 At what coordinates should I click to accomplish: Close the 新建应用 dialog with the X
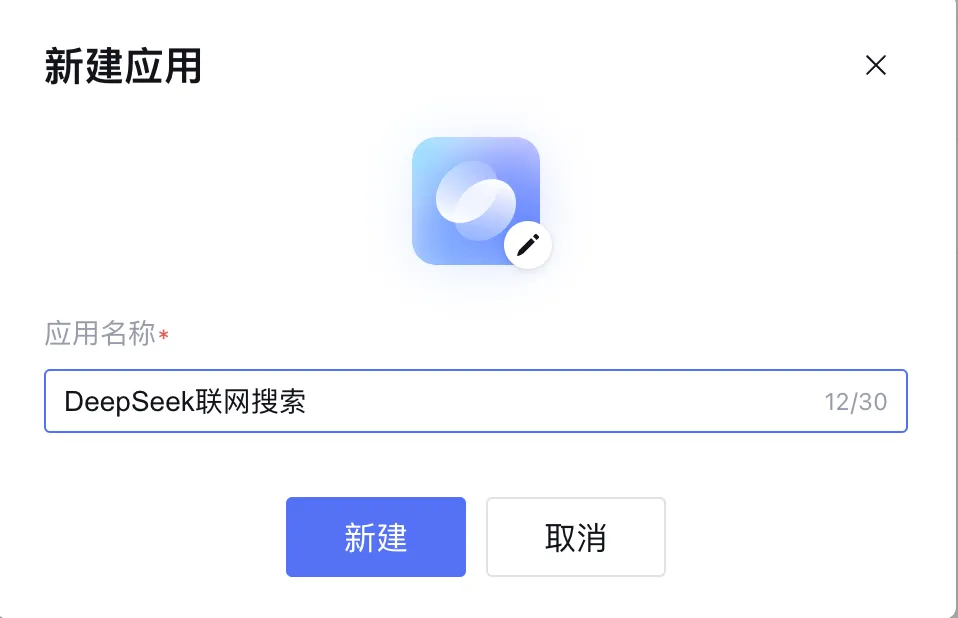click(876, 65)
